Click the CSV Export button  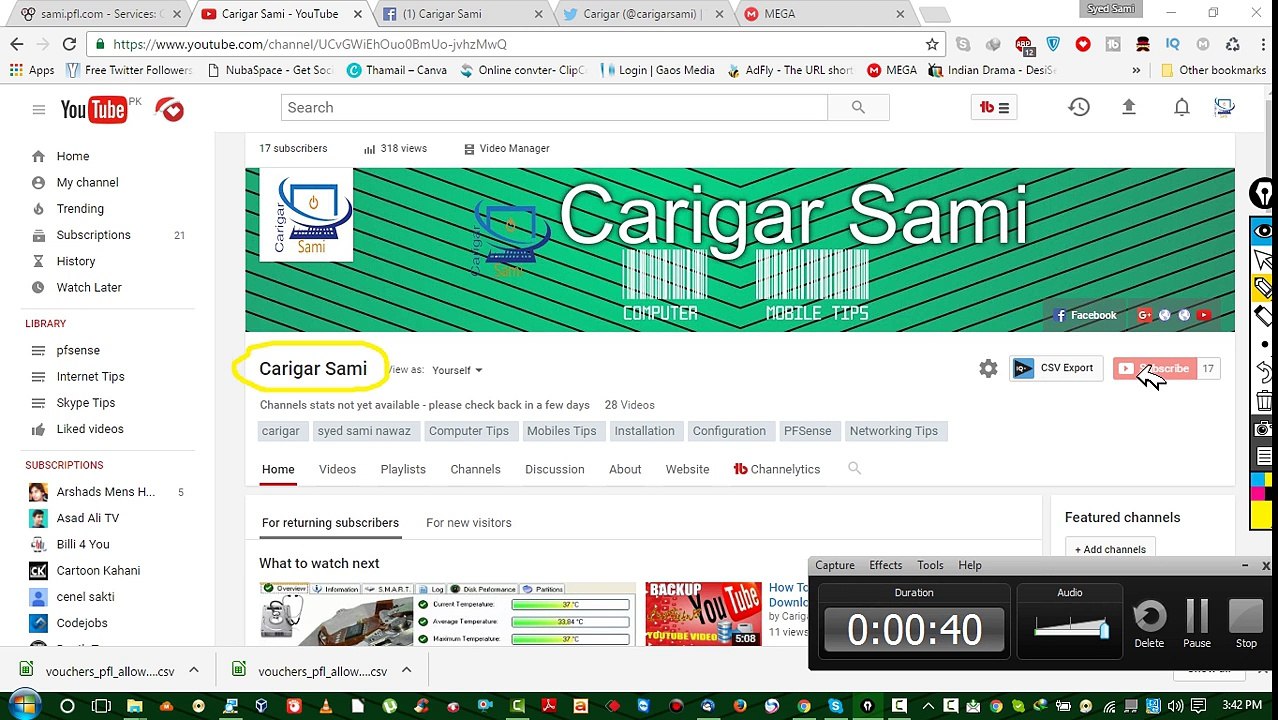point(1055,368)
